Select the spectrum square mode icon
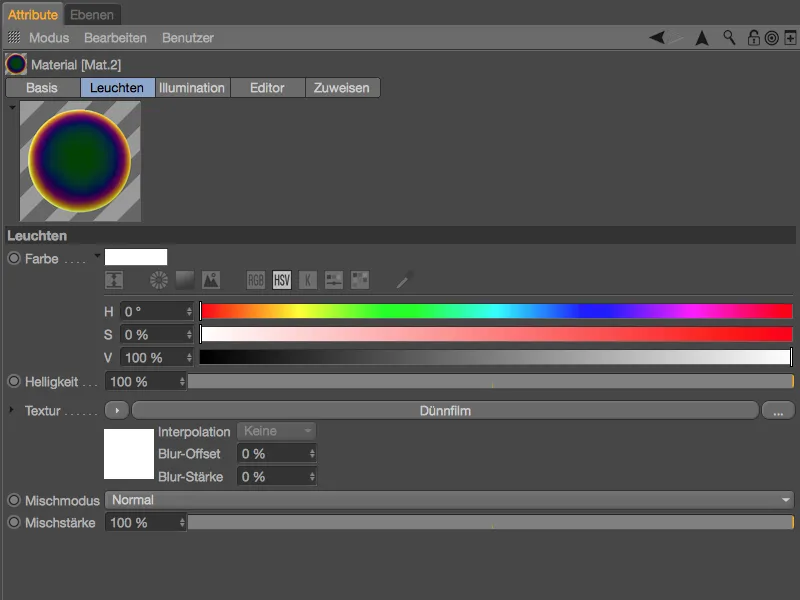800x600 pixels. [x=185, y=280]
